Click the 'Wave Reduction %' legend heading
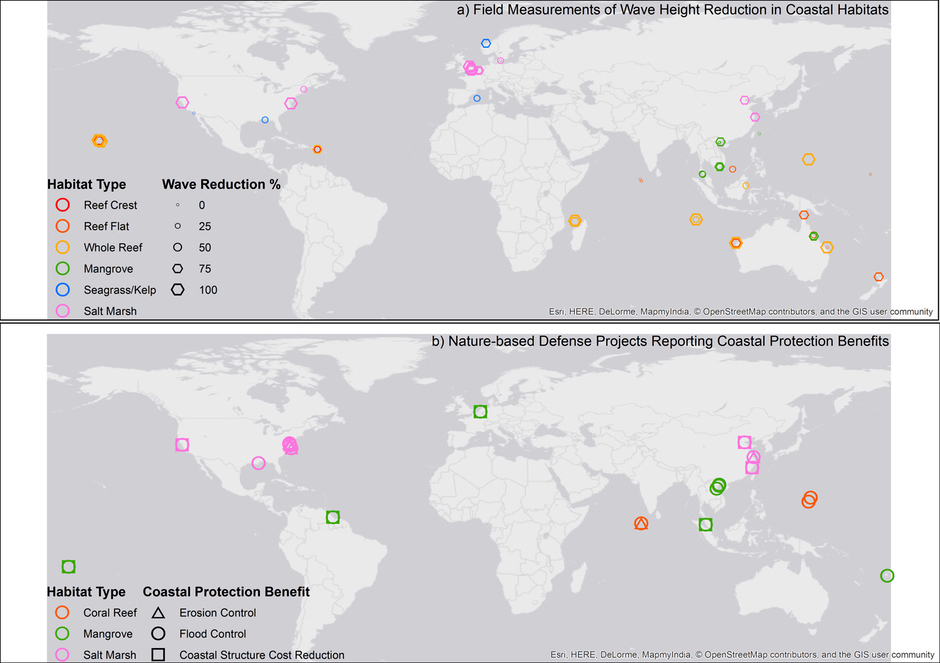The width and height of the screenshot is (940, 663). 221,184
